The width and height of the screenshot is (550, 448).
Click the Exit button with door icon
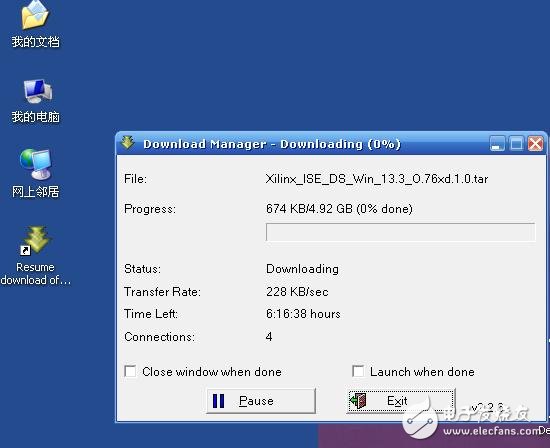[401, 401]
